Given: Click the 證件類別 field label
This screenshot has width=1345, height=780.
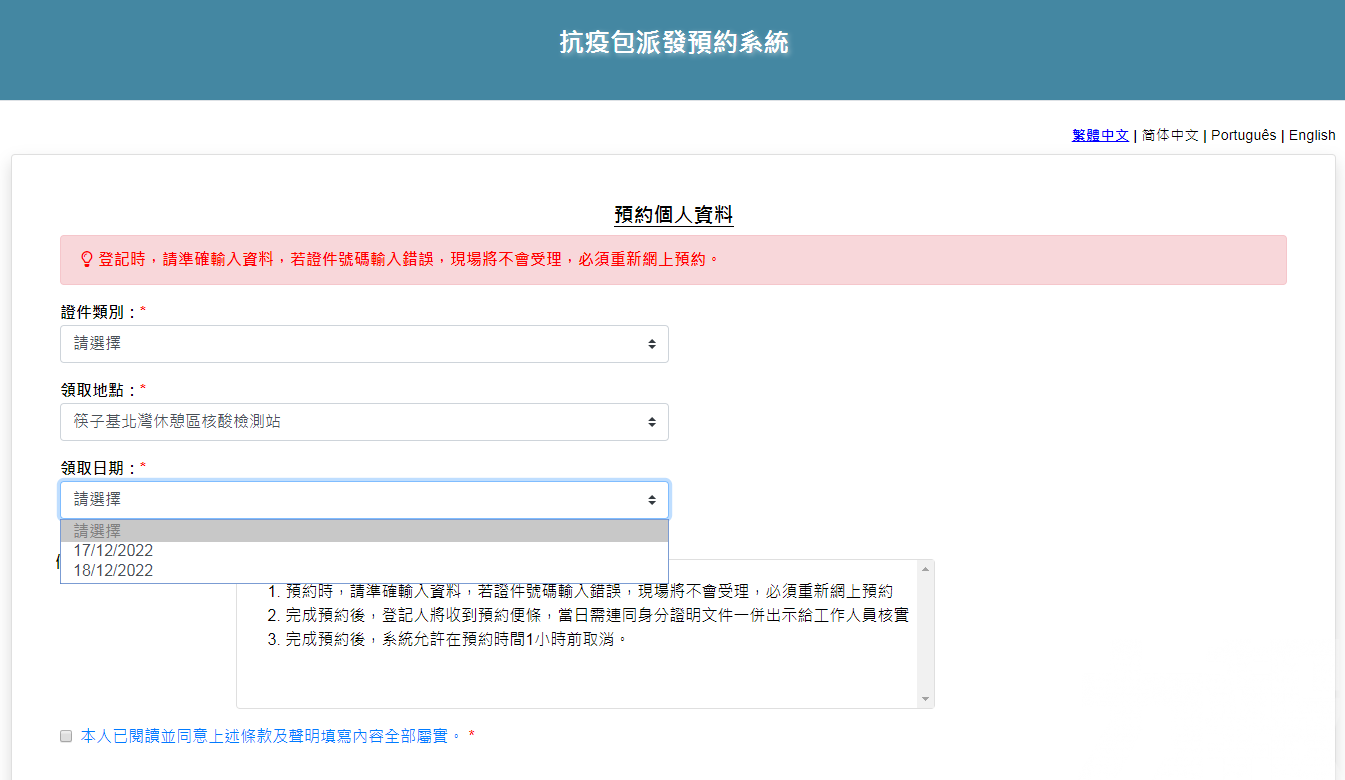Looking at the screenshot, I should (x=98, y=312).
